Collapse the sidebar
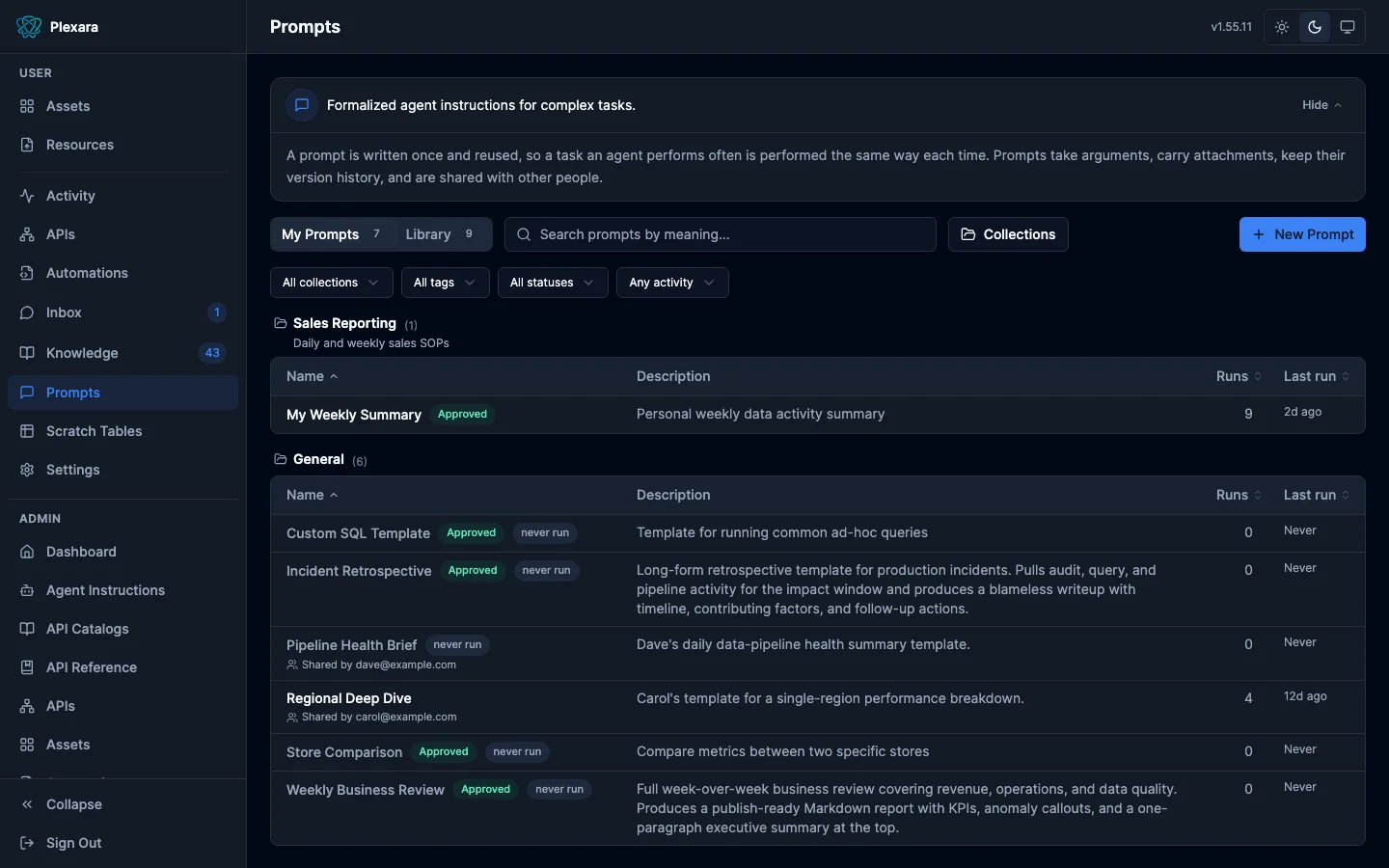 tap(123, 804)
